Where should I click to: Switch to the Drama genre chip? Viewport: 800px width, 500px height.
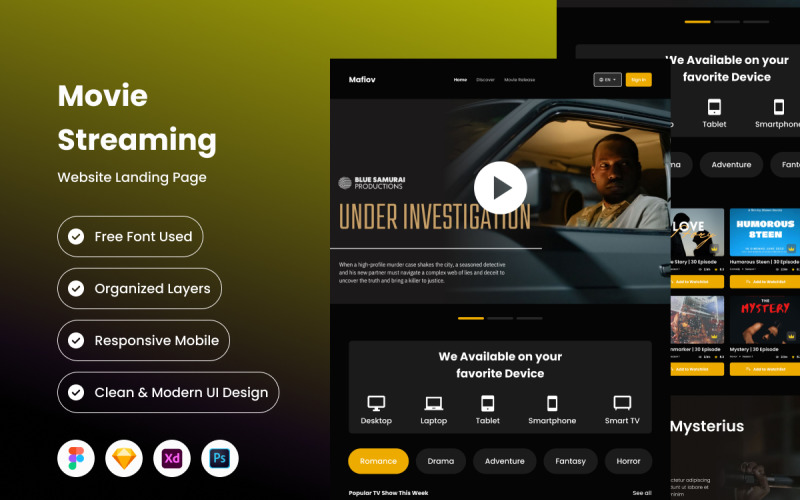(x=441, y=461)
